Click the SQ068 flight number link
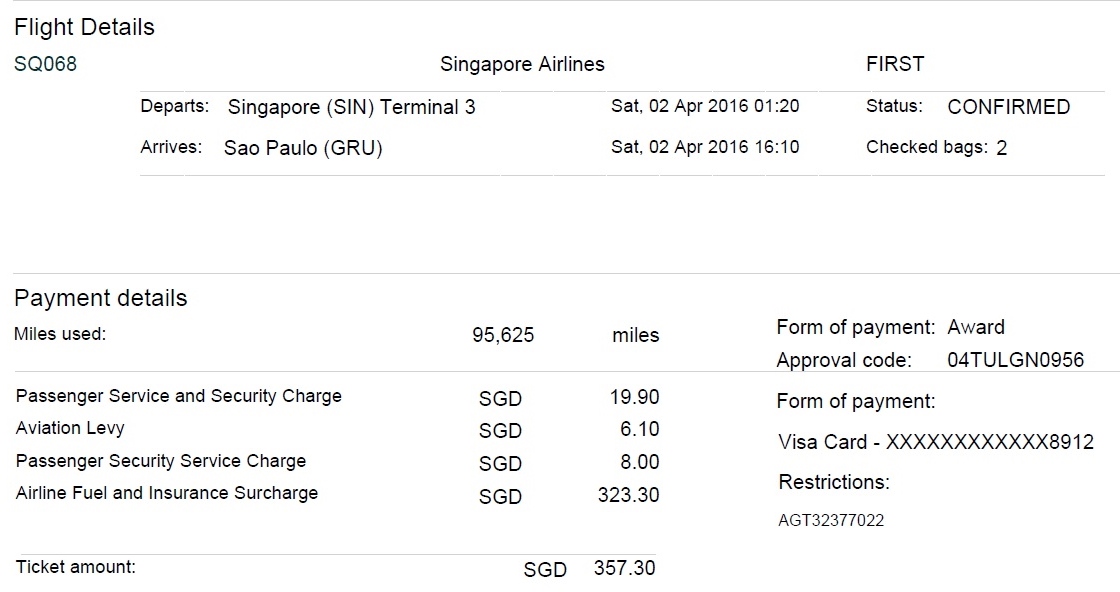This screenshot has width=1120, height=592. 45,64
